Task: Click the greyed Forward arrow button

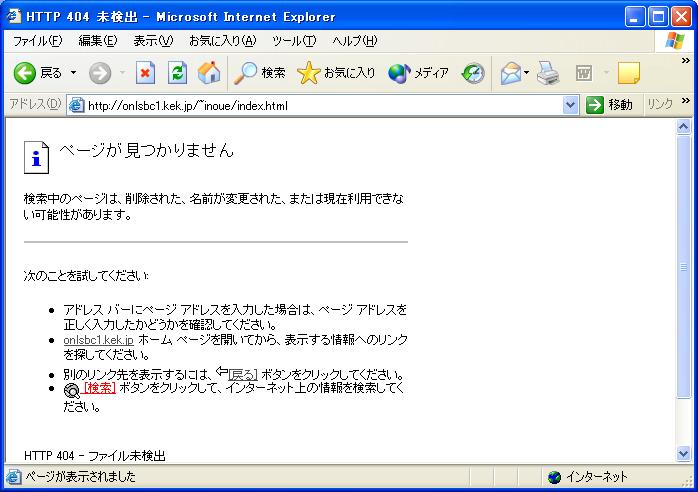Action: click(x=100, y=73)
